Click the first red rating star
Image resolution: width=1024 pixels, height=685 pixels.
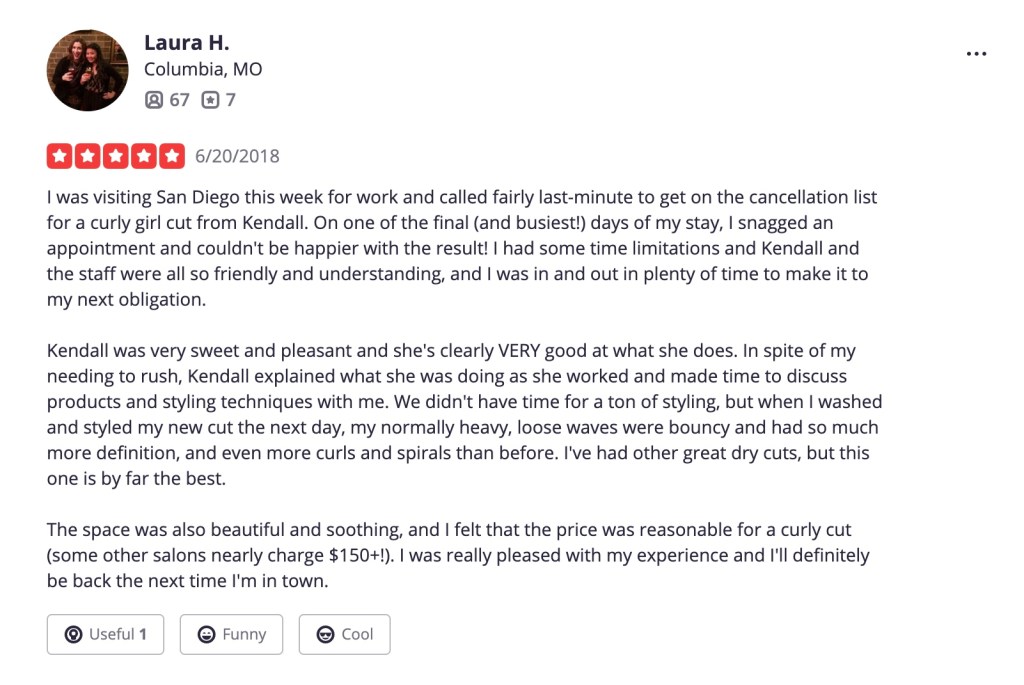(x=59, y=156)
